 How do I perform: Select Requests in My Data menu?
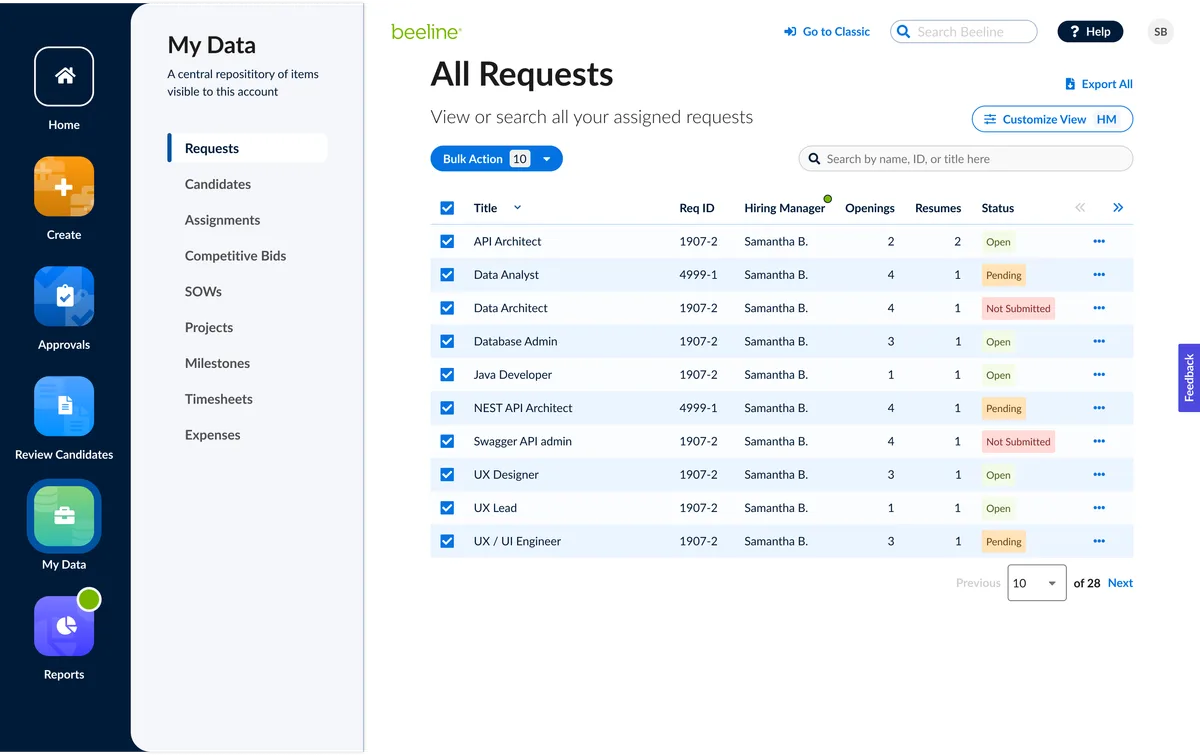(x=248, y=148)
